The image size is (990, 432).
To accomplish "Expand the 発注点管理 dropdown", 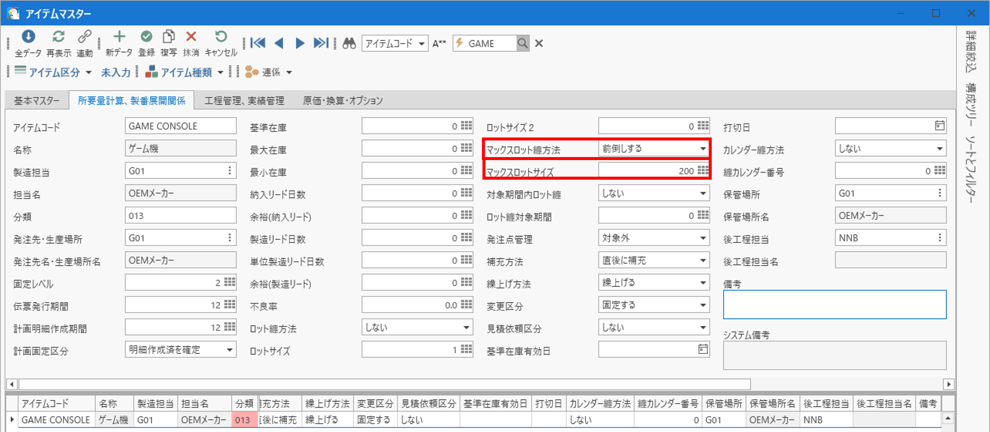I will tap(703, 238).
